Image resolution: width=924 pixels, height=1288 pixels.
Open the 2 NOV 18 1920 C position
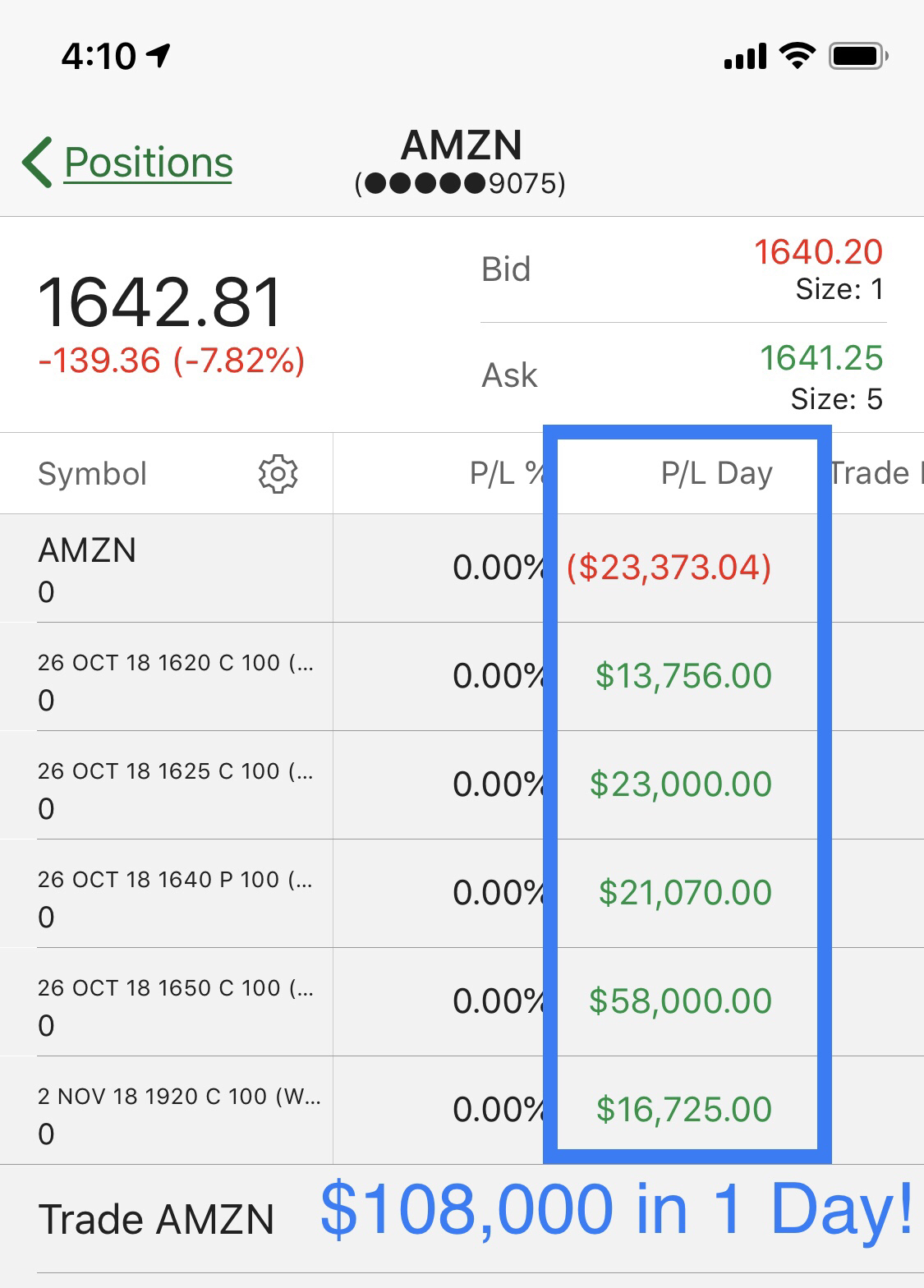click(178, 1111)
